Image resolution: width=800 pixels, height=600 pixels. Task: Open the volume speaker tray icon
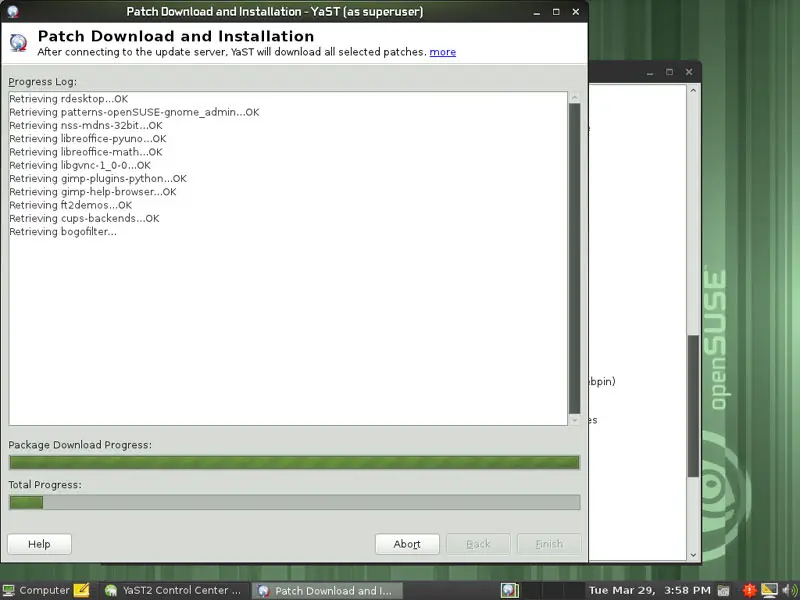[790, 590]
